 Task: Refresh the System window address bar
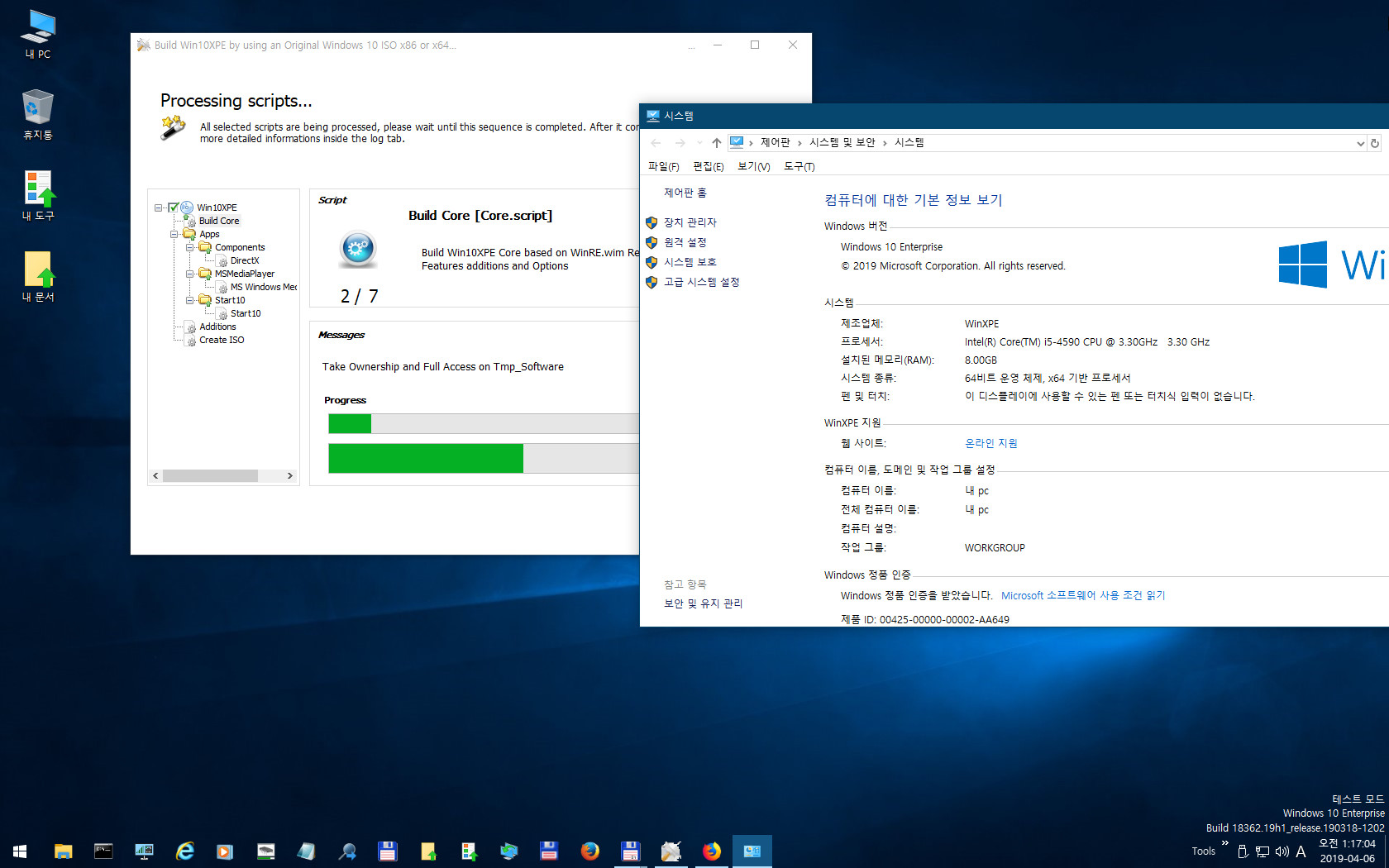tap(1374, 143)
